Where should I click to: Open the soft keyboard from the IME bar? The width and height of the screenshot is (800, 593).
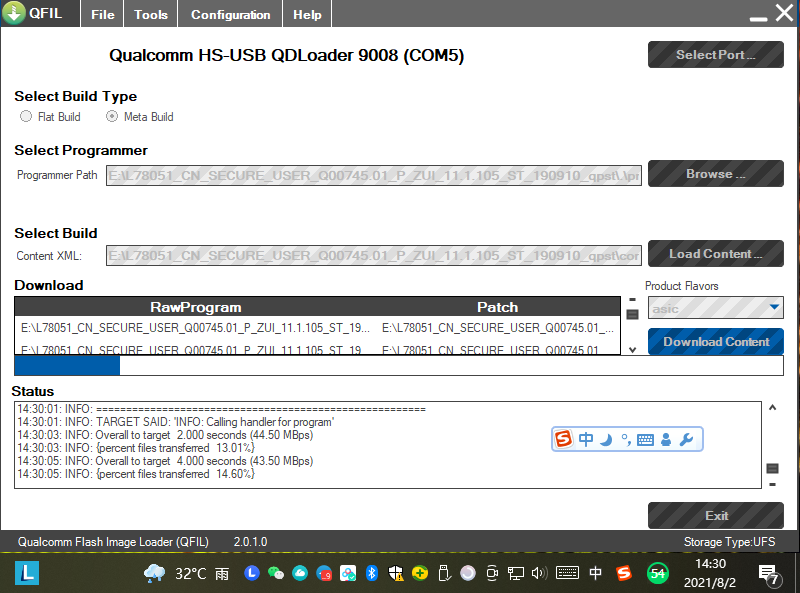pyautogui.click(x=645, y=439)
